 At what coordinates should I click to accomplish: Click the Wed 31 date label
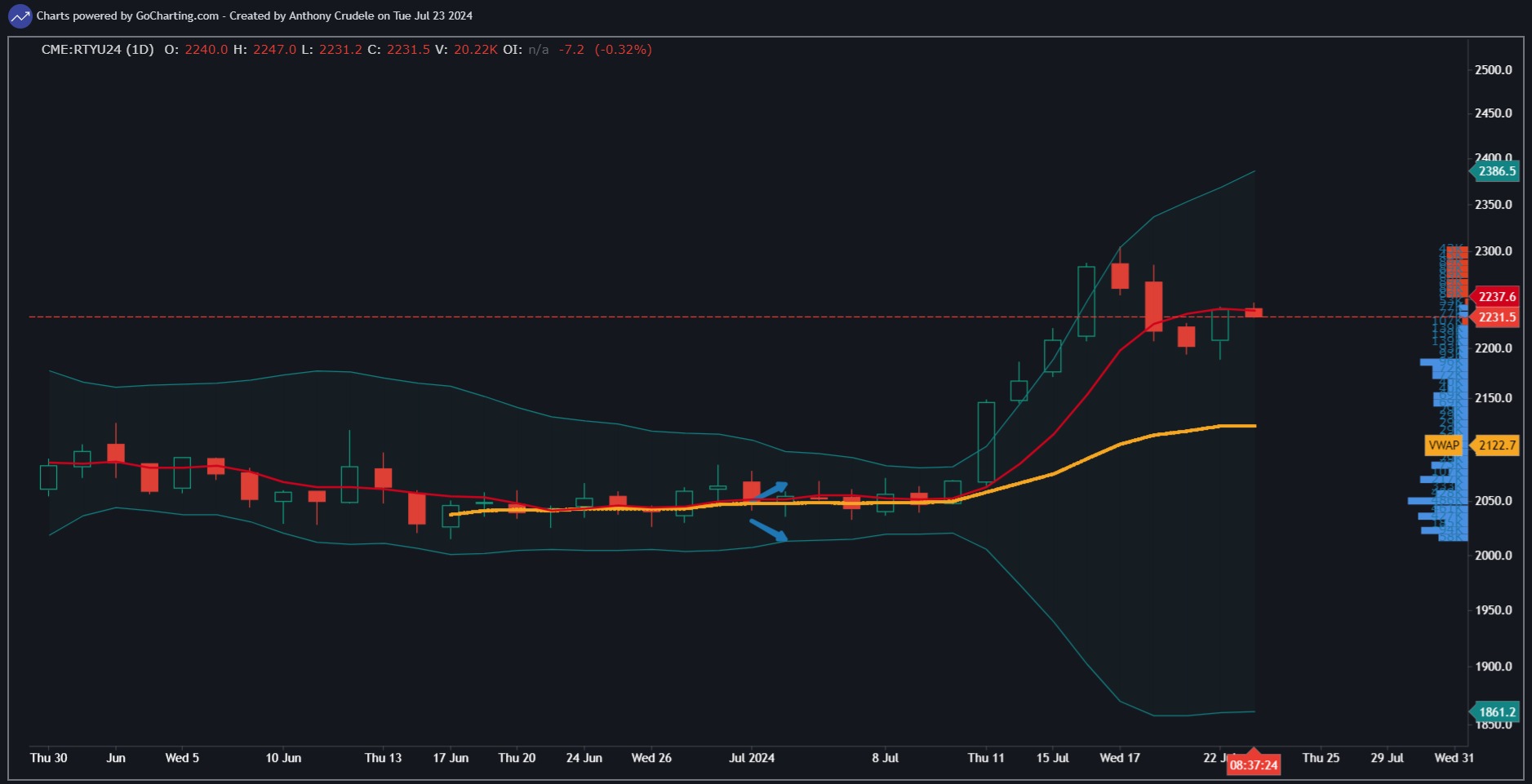coord(1454,758)
